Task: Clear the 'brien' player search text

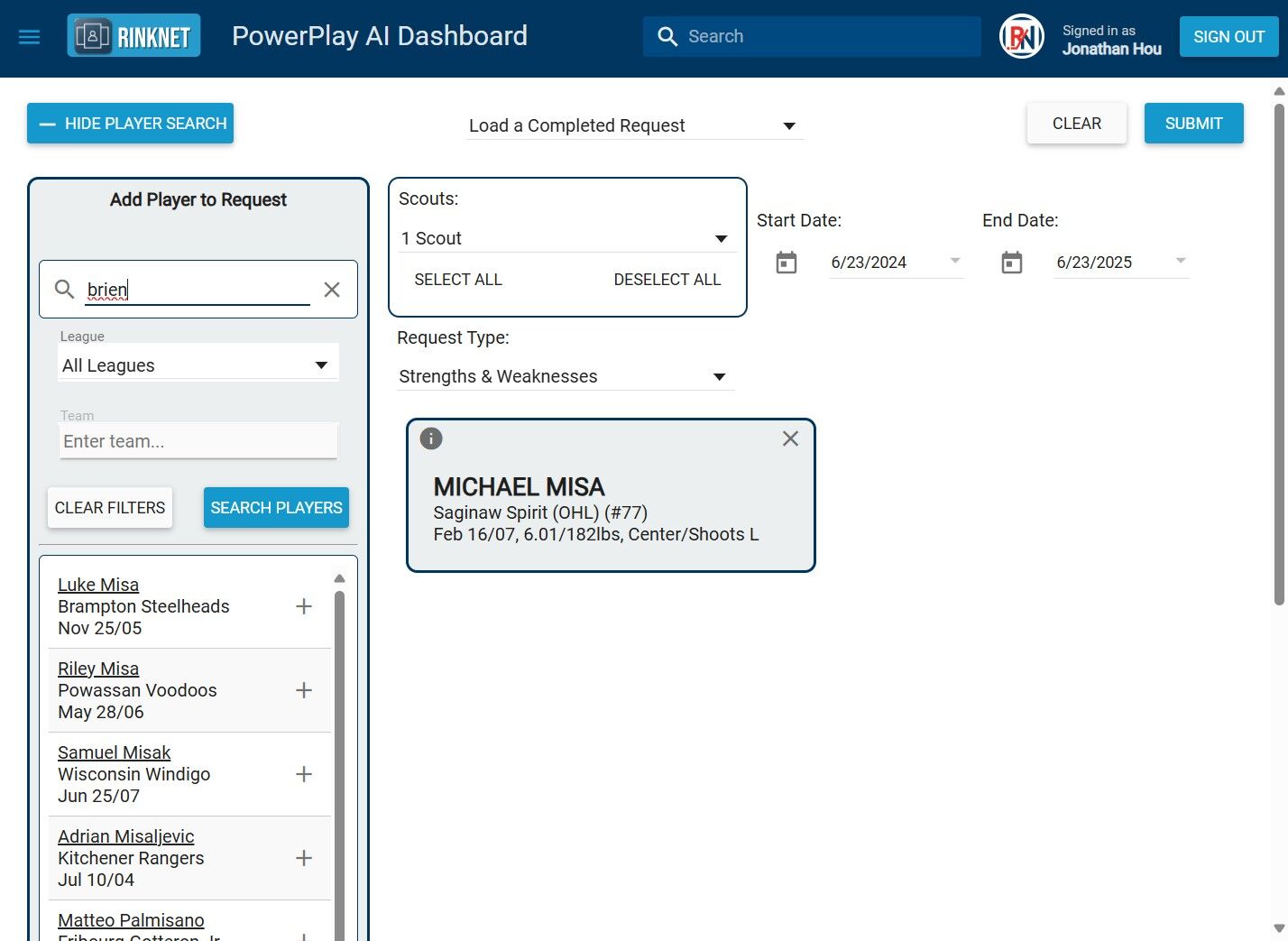Action: click(x=332, y=290)
